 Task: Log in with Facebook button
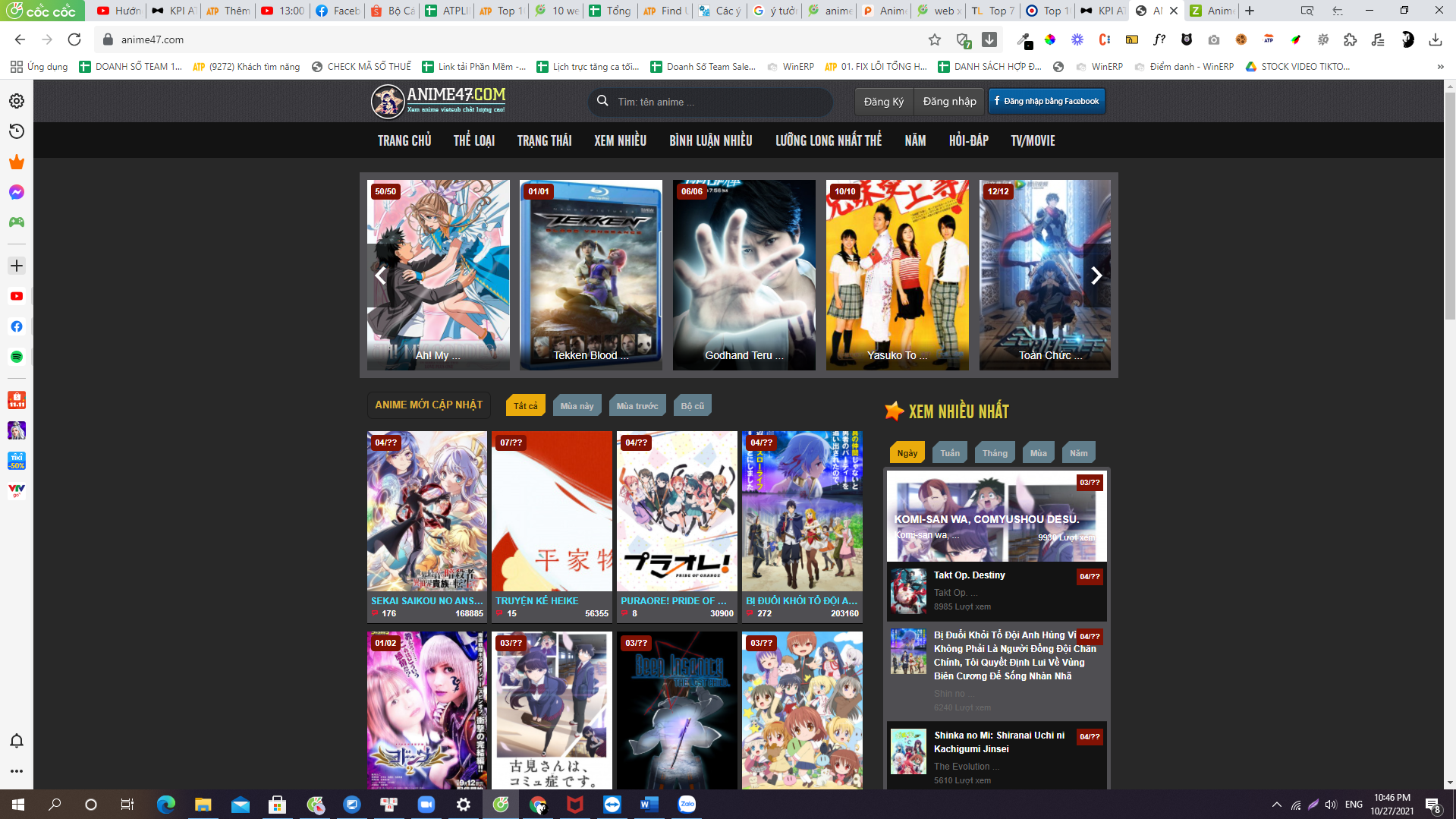click(x=1047, y=101)
